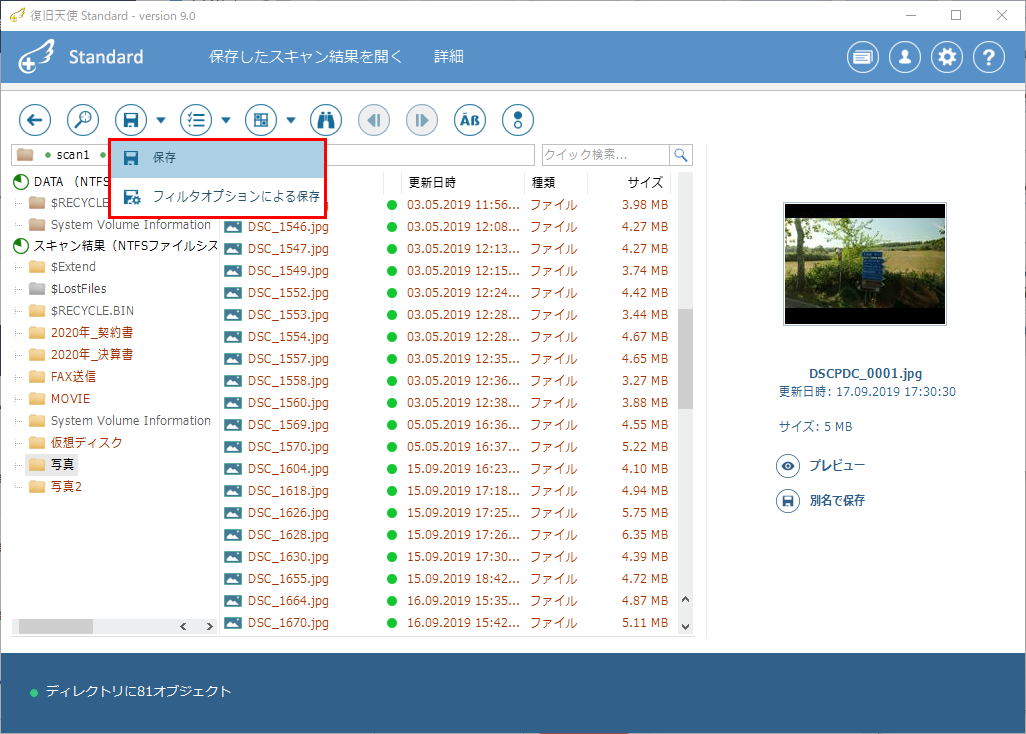Click file list scroll down arrow

[685, 627]
